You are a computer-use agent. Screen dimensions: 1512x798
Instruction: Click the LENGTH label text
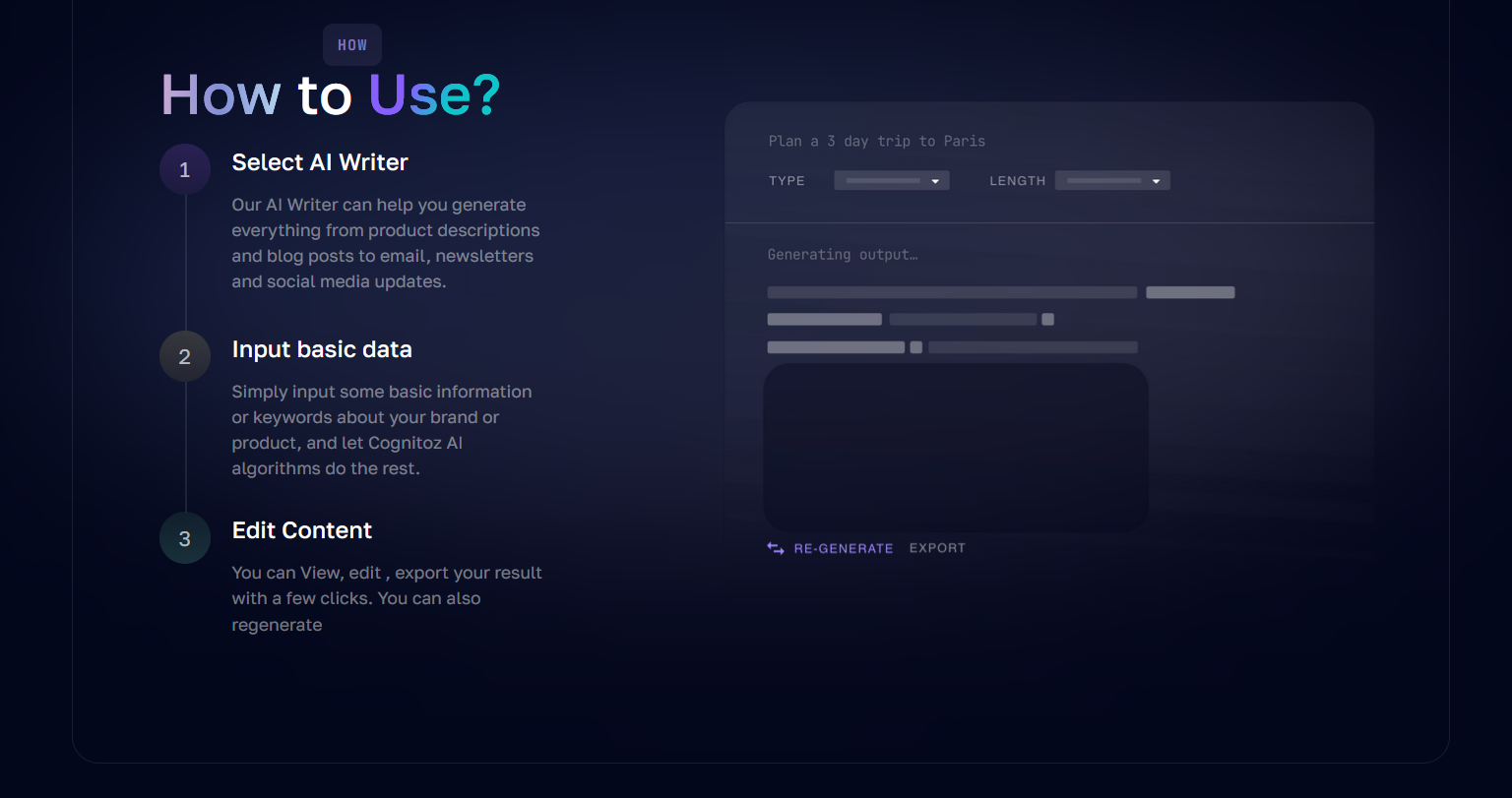click(x=1018, y=181)
